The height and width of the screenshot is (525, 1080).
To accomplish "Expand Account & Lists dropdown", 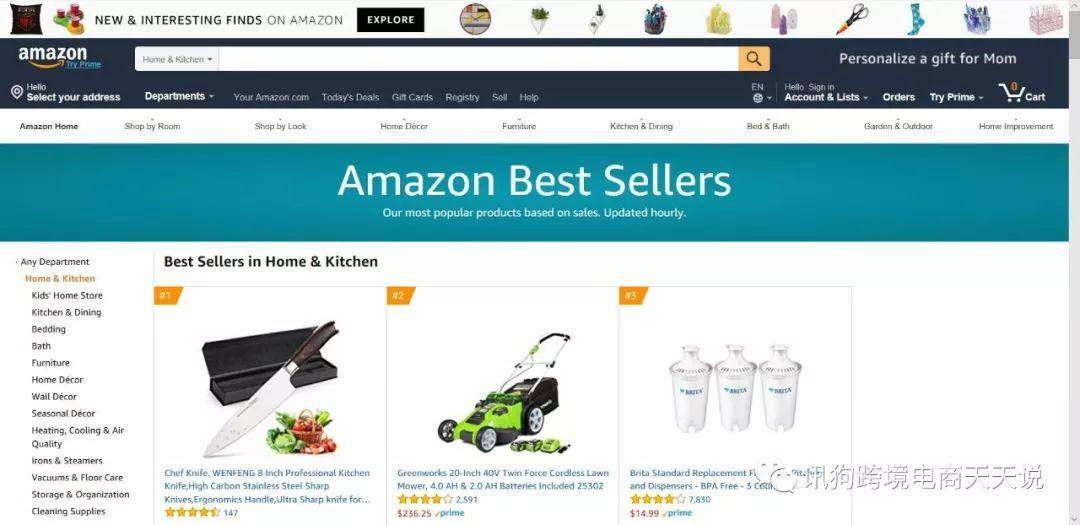I will pyautogui.click(x=826, y=97).
